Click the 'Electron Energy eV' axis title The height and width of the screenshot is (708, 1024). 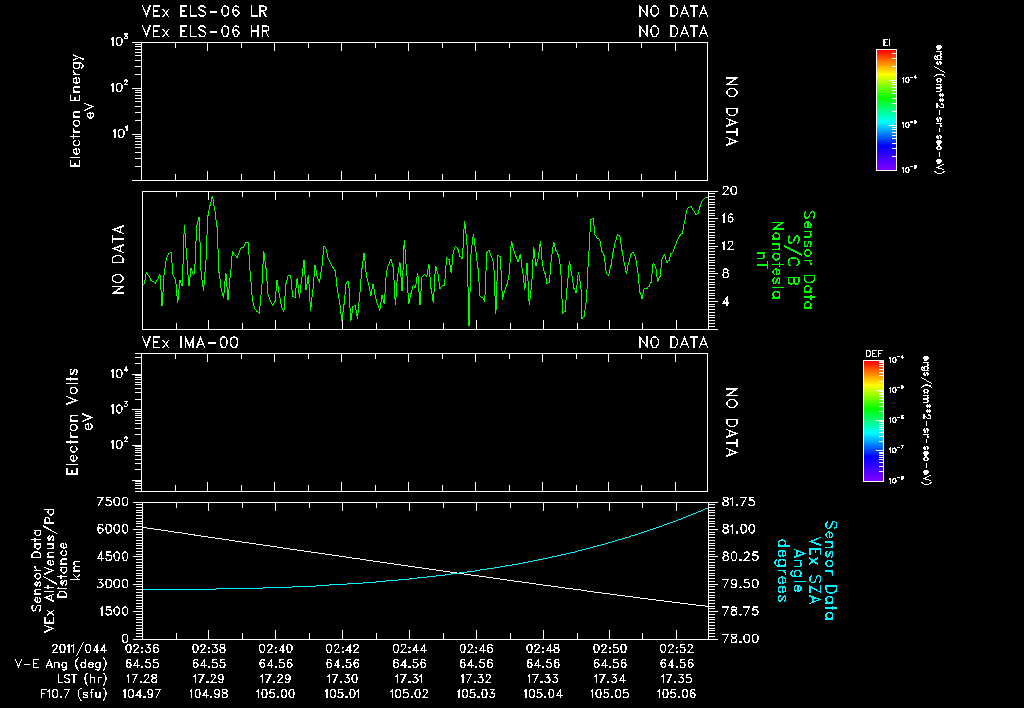82,111
